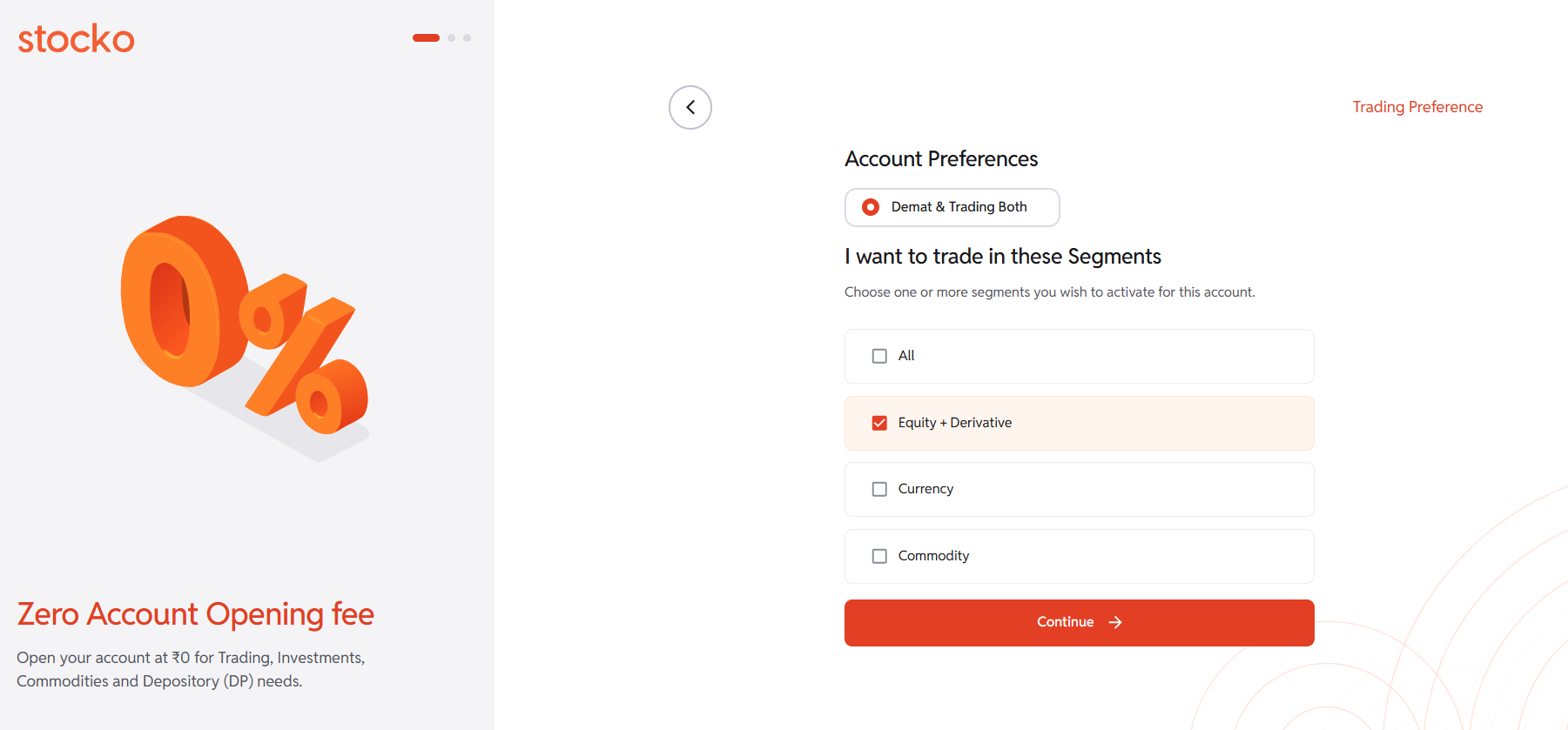Switch to the second carousel dot
Viewport: 1568px width, 730px height.
coord(452,38)
